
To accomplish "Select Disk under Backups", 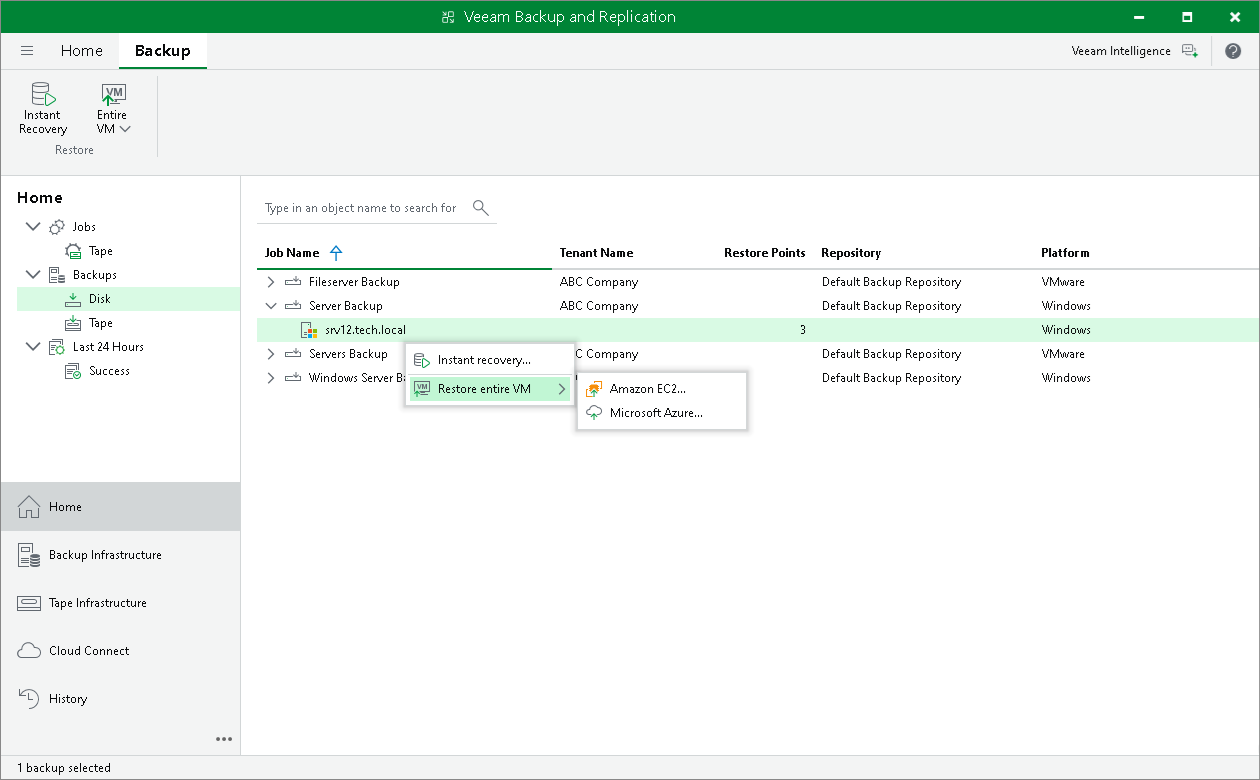I will pyautogui.click(x=128, y=299).
